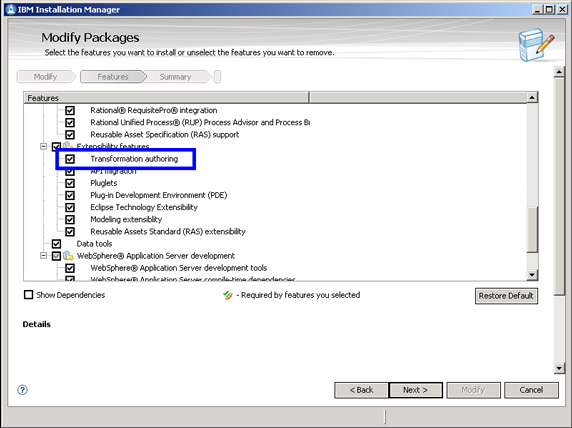This screenshot has height=428, width=572.
Task: Uncheck Rational RequisitePro integration checkbox
Action: (x=70, y=110)
